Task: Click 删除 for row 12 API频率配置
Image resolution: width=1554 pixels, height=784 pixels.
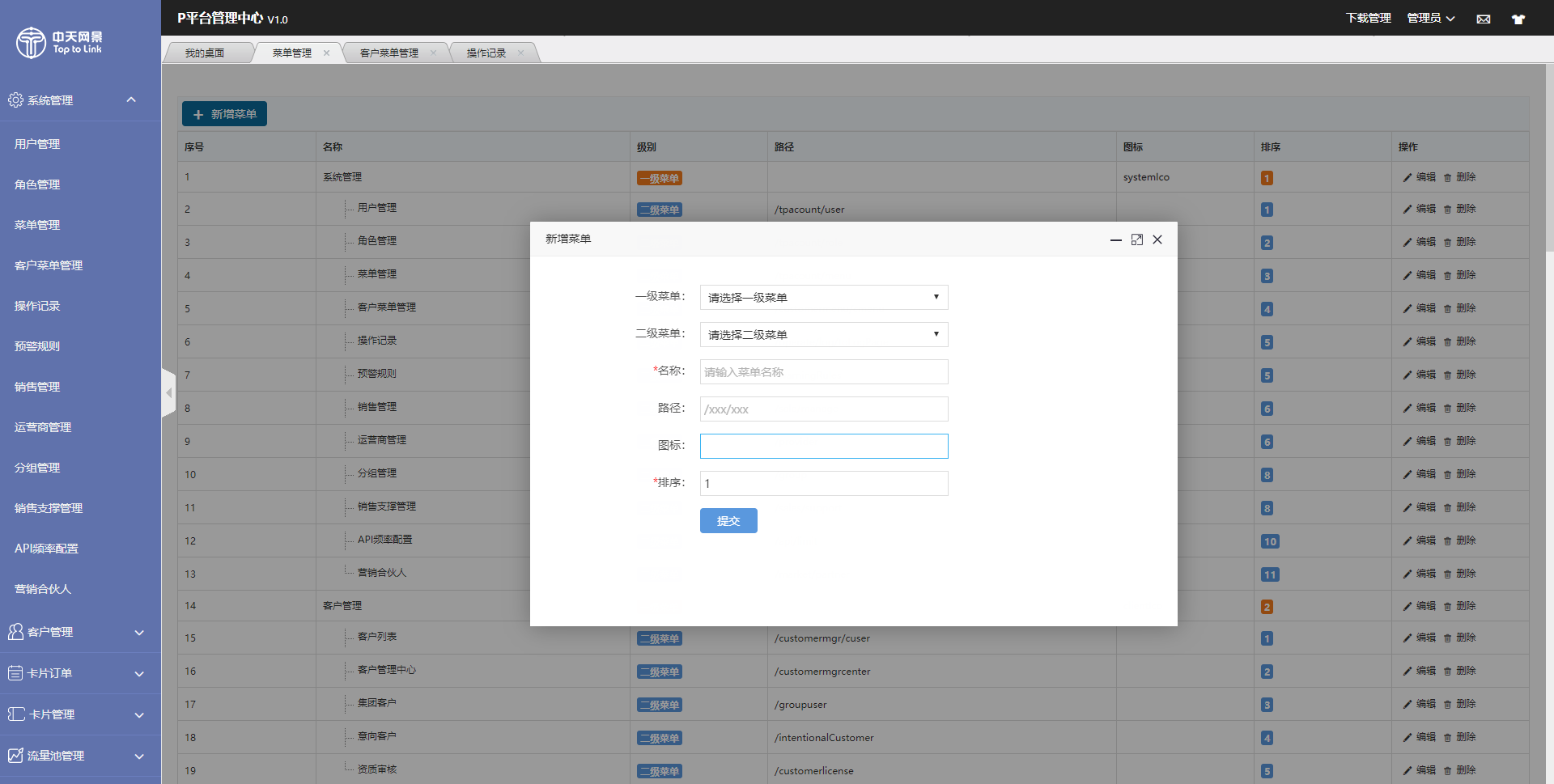Action: click(1460, 540)
